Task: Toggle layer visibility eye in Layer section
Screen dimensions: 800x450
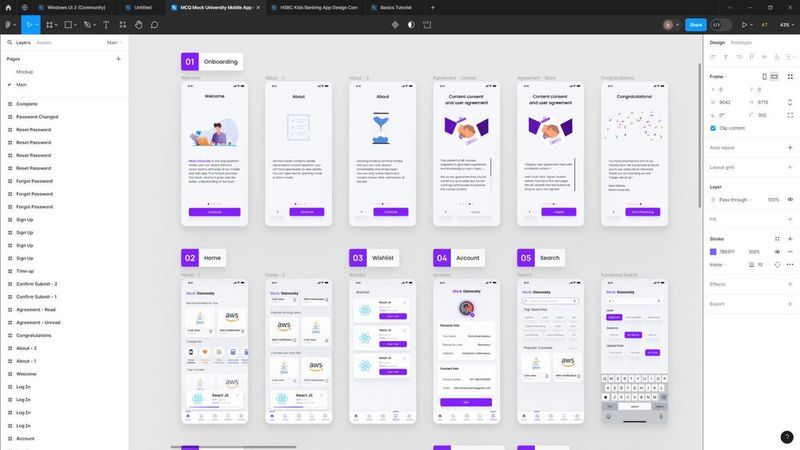Action: coord(790,199)
